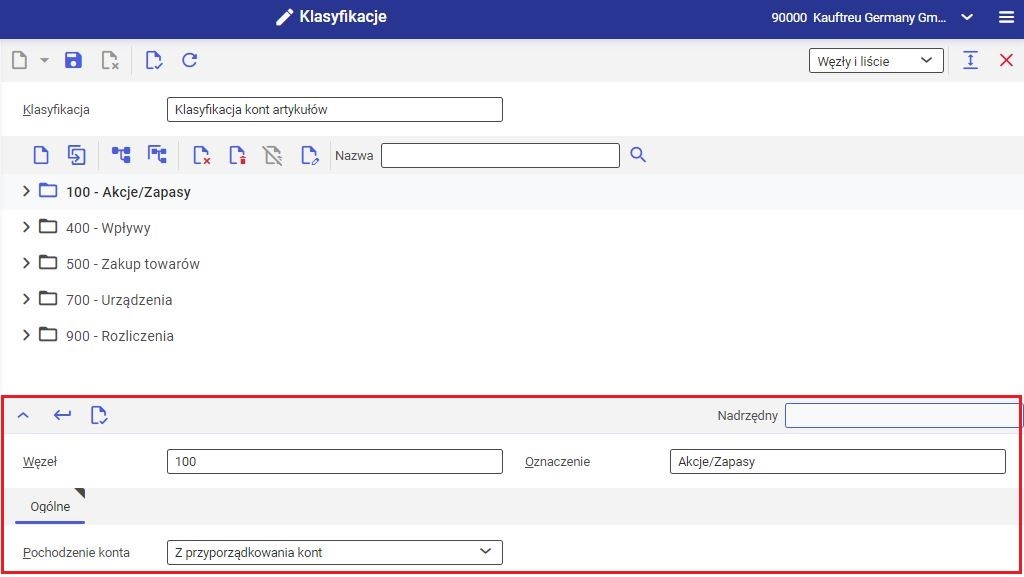
Task: Refresh the Klasyfikacje view
Action: click(189, 61)
